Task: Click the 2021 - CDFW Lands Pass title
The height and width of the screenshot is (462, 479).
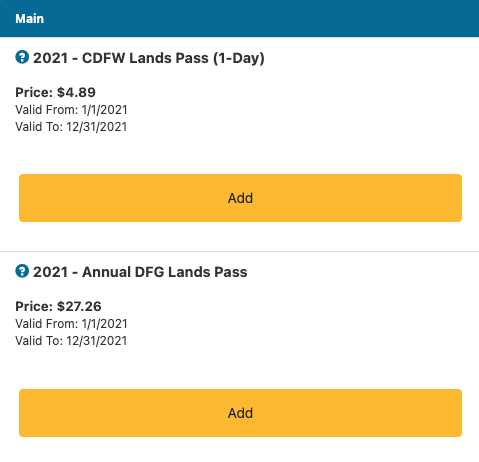Action: 149,58
